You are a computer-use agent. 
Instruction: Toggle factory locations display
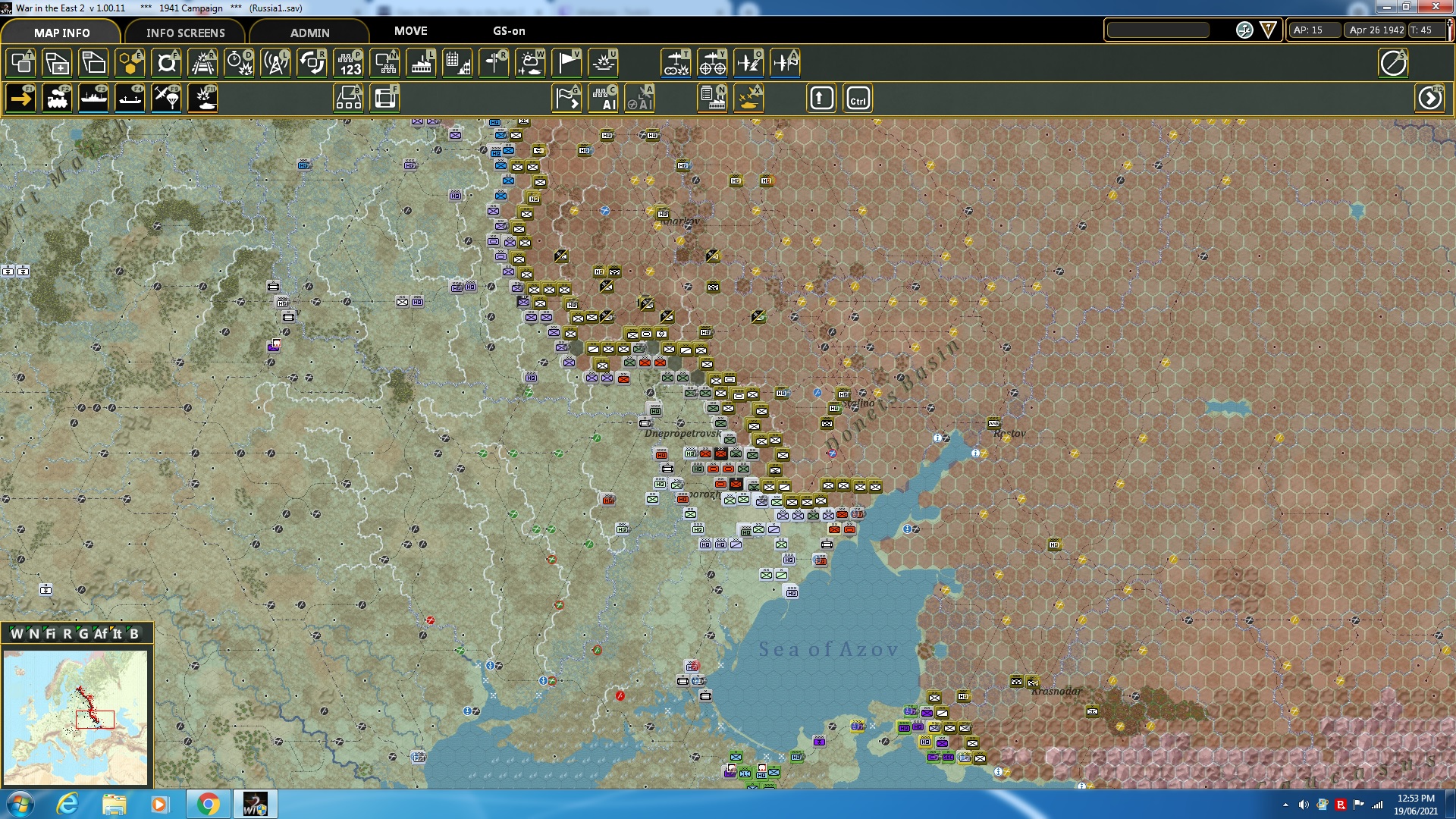(421, 63)
